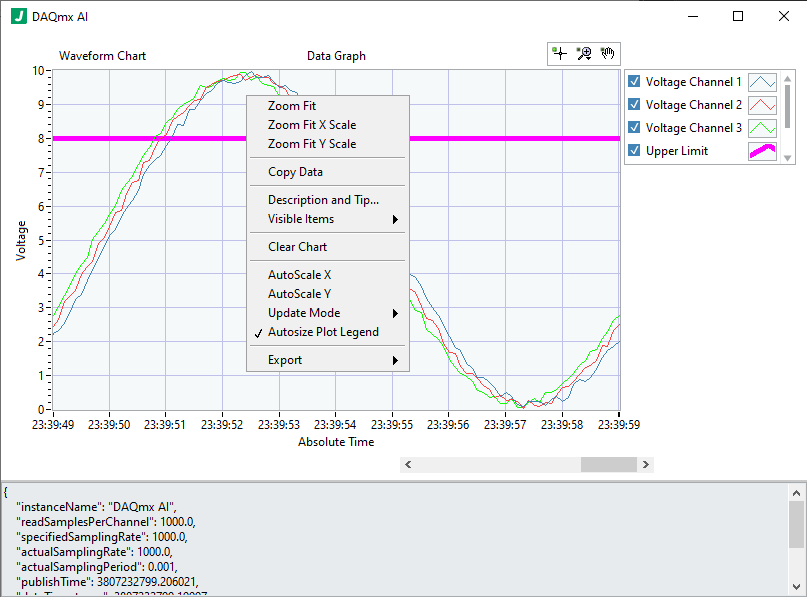Click Voltage Channel 1 plot legend icon
Viewport: 807px width, 597px height.
(x=762, y=82)
